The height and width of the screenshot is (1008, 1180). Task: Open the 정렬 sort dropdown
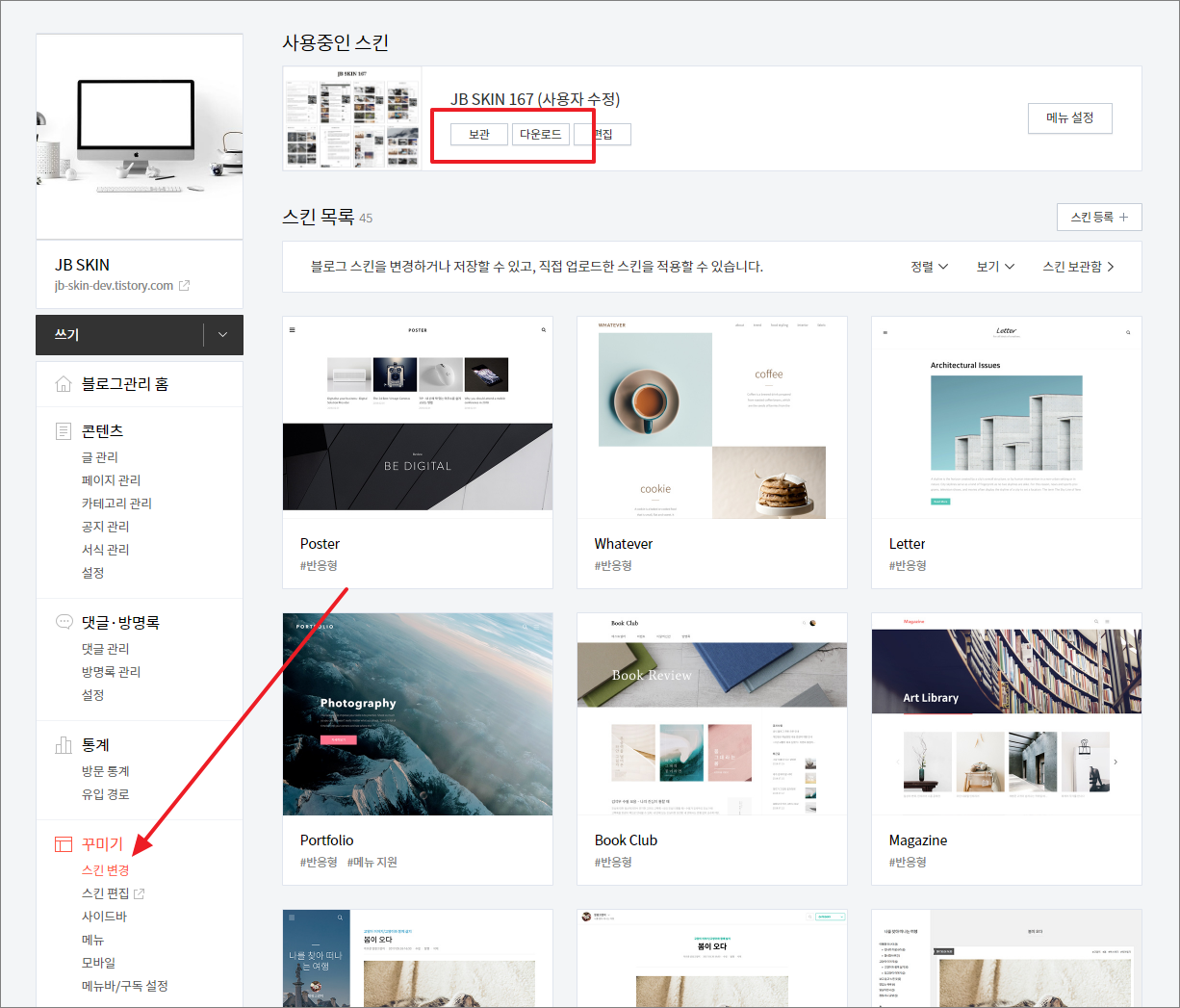pos(929,267)
